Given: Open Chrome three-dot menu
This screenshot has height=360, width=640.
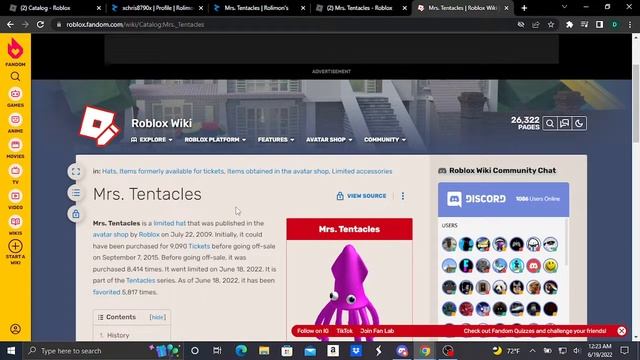Looking at the screenshot, I should (630, 24).
